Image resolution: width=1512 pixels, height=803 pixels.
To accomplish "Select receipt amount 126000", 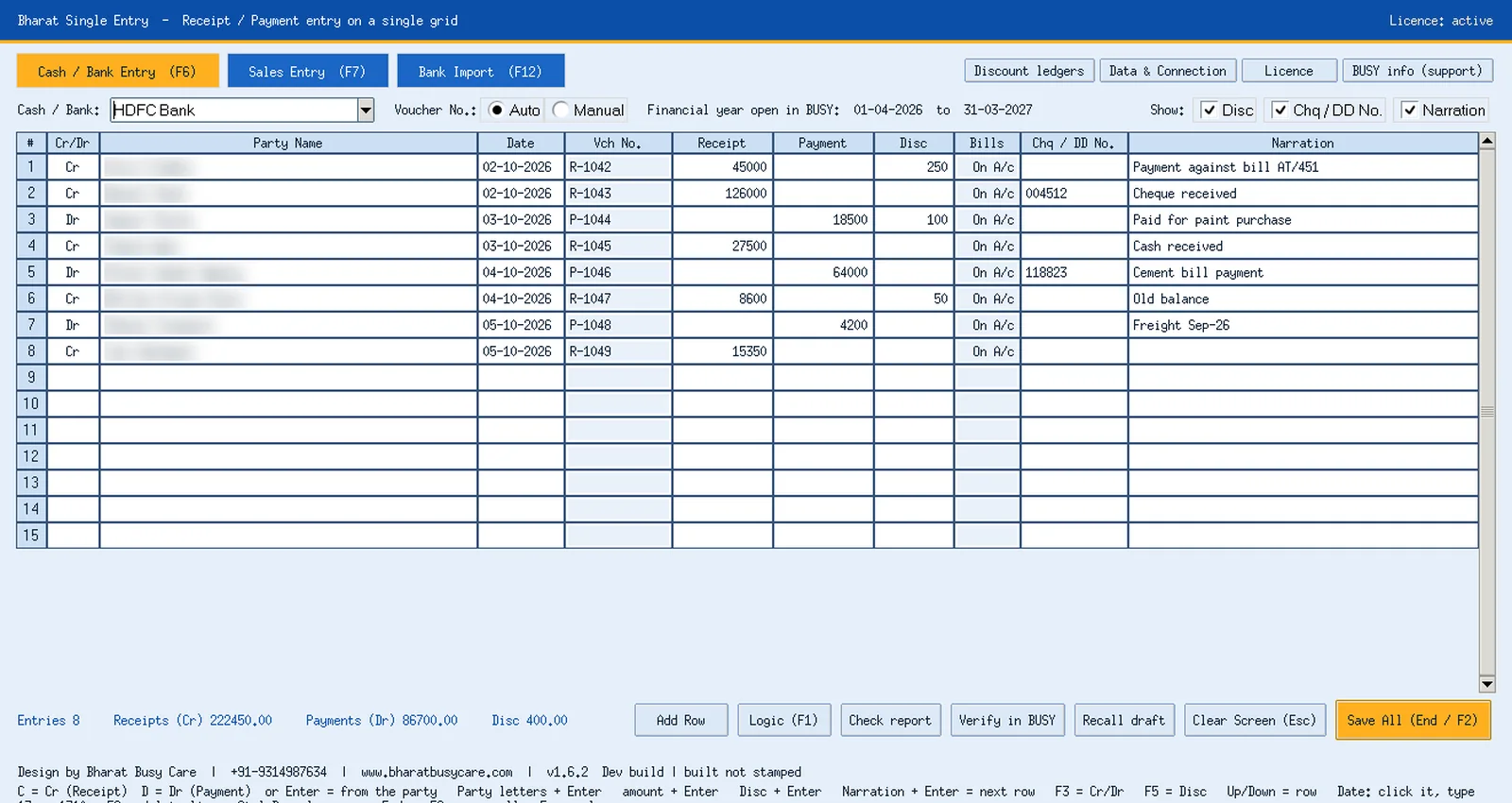I will click(x=723, y=194).
